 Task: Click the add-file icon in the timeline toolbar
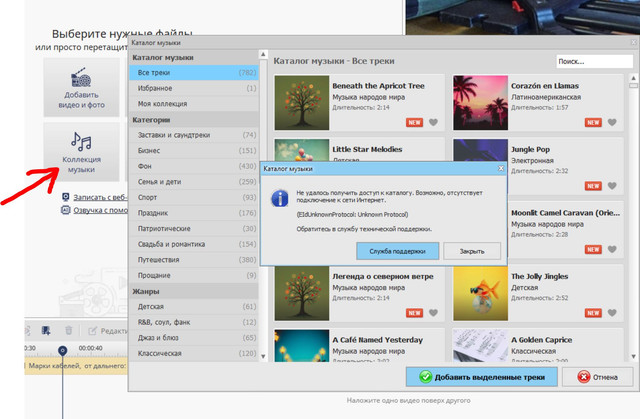[x=46, y=330]
